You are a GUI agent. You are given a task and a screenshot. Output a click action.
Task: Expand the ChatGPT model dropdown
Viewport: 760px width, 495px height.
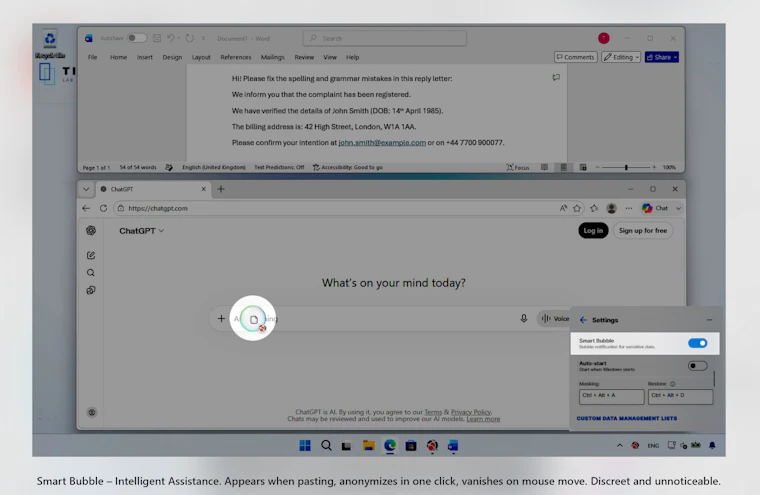142,231
